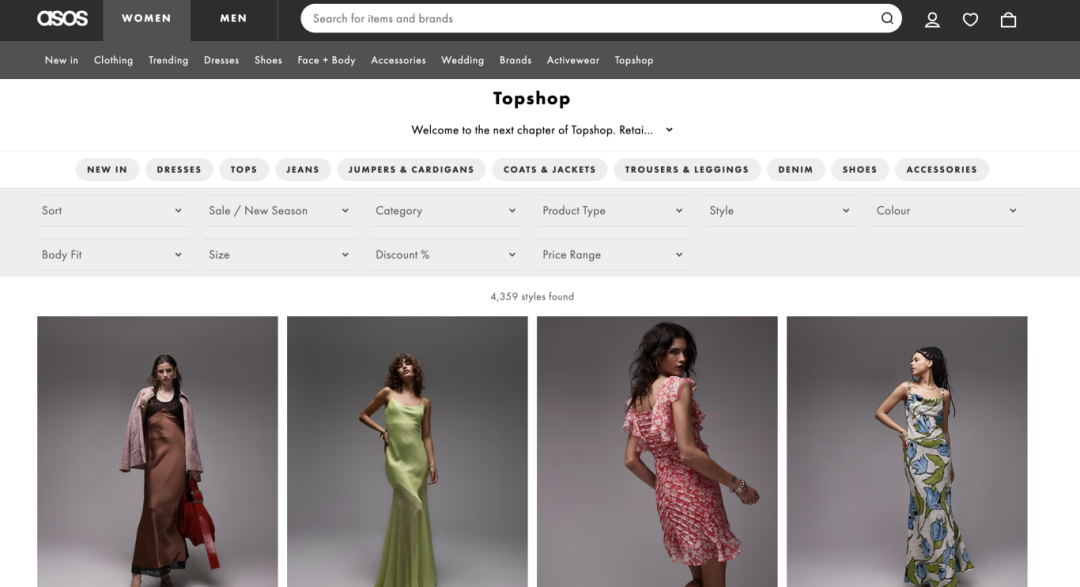Open the My Account profile icon
This screenshot has width=1080, height=587.
click(932, 19)
